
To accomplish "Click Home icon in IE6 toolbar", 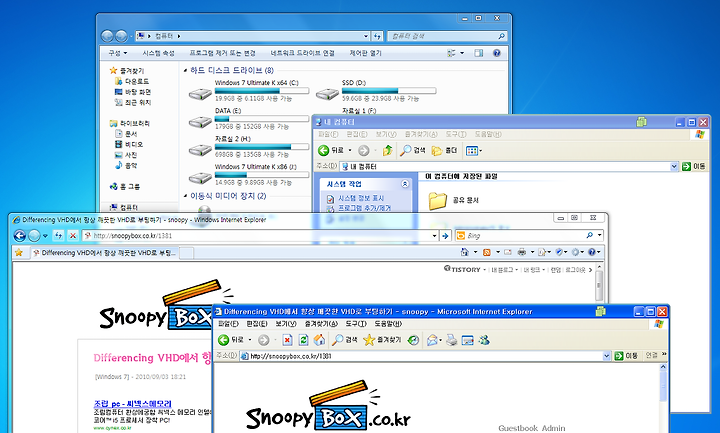I will (319, 340).
